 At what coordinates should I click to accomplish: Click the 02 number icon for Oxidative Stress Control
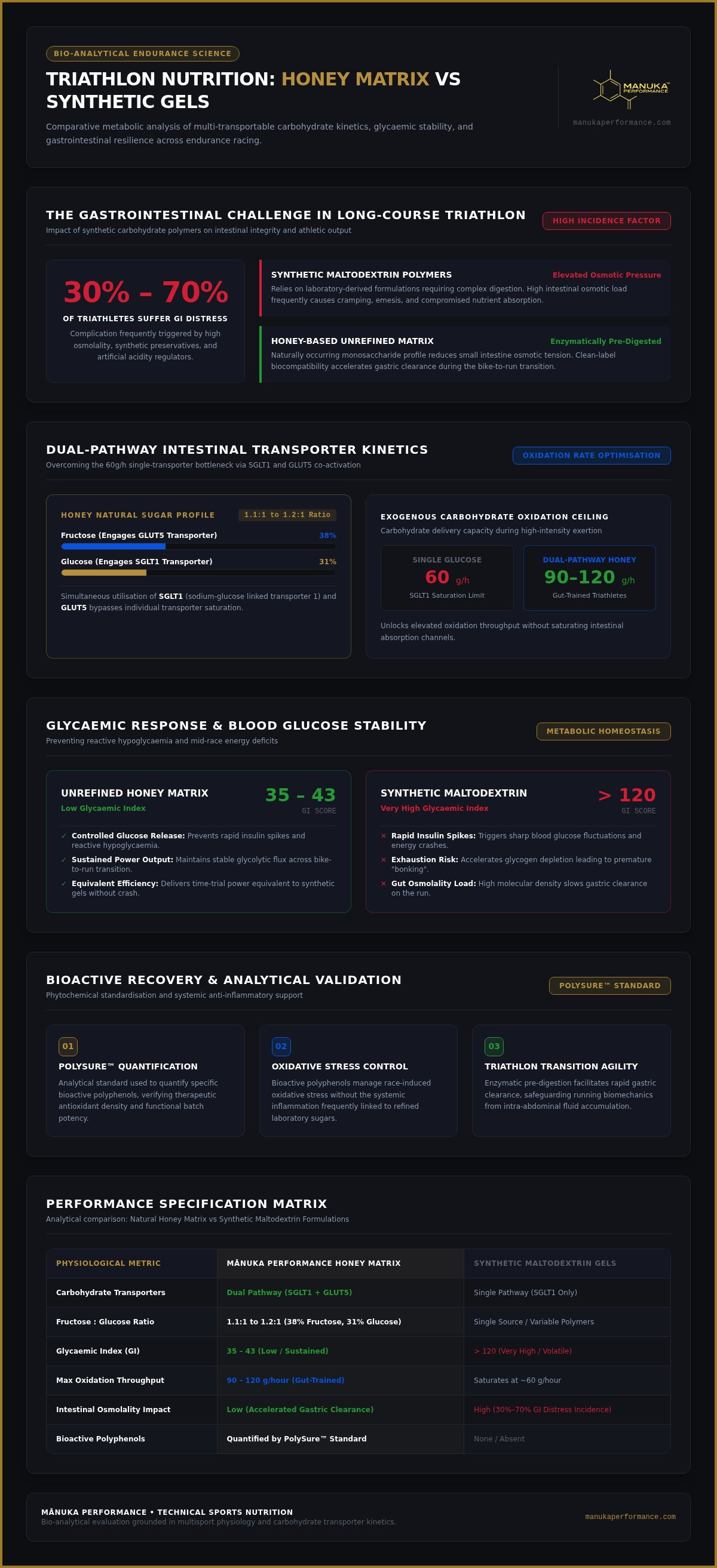point(281,1046)
